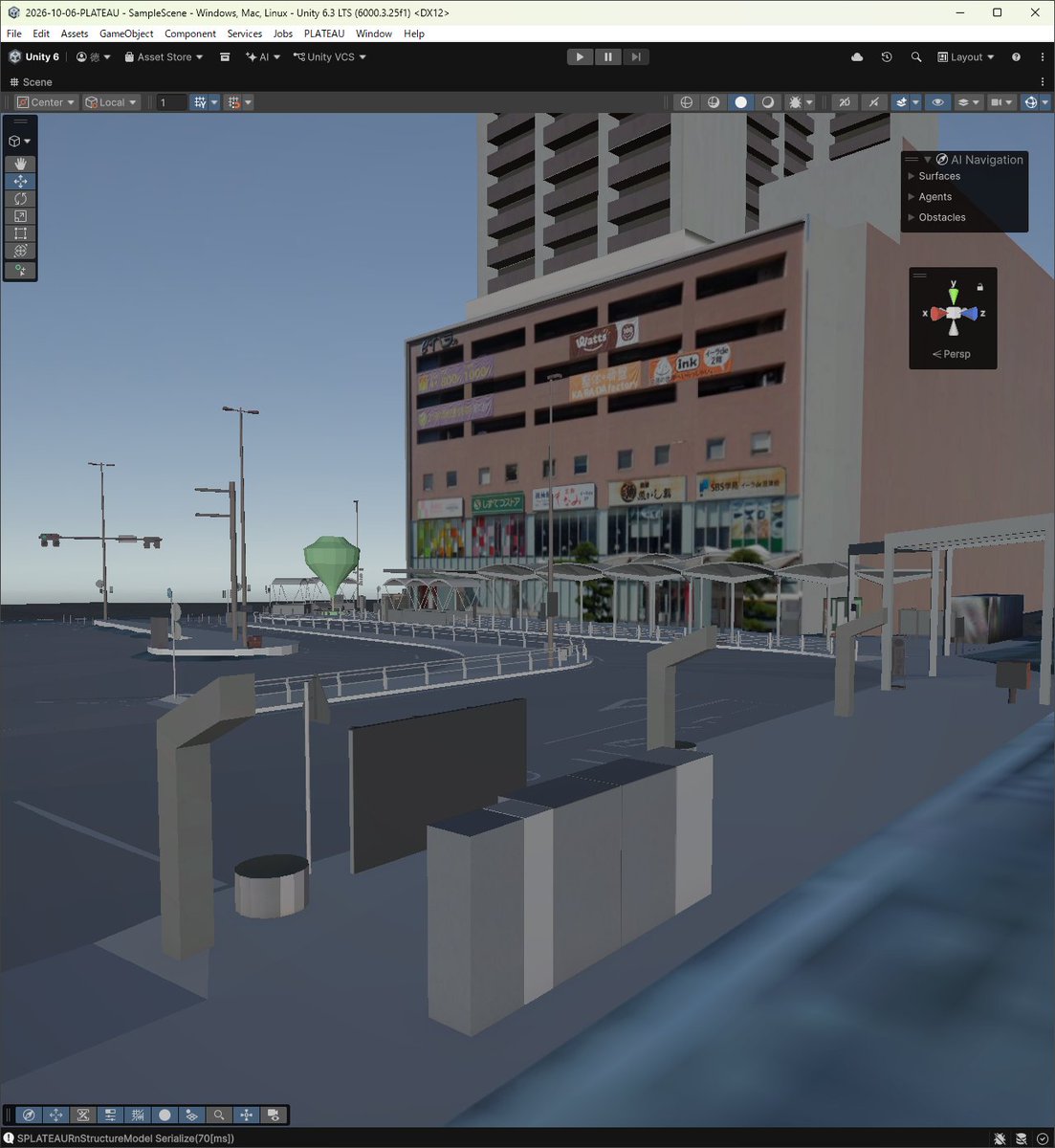Screen dimensions: 1055x1148
Task: Click the search overlay icon in bottom toolbar
Action: (219, 1115)
